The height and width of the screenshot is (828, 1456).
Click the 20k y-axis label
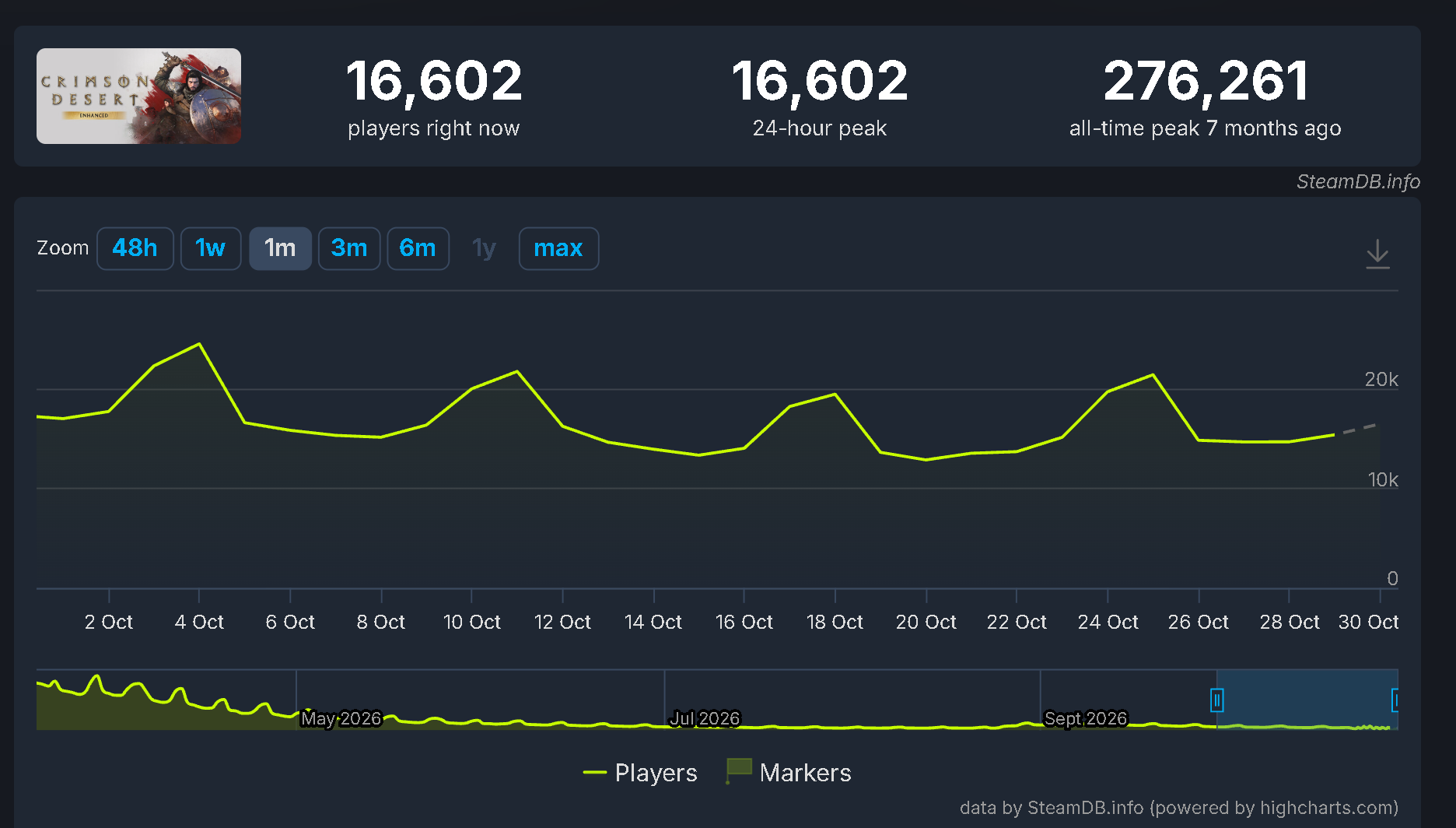point(1381,380)
